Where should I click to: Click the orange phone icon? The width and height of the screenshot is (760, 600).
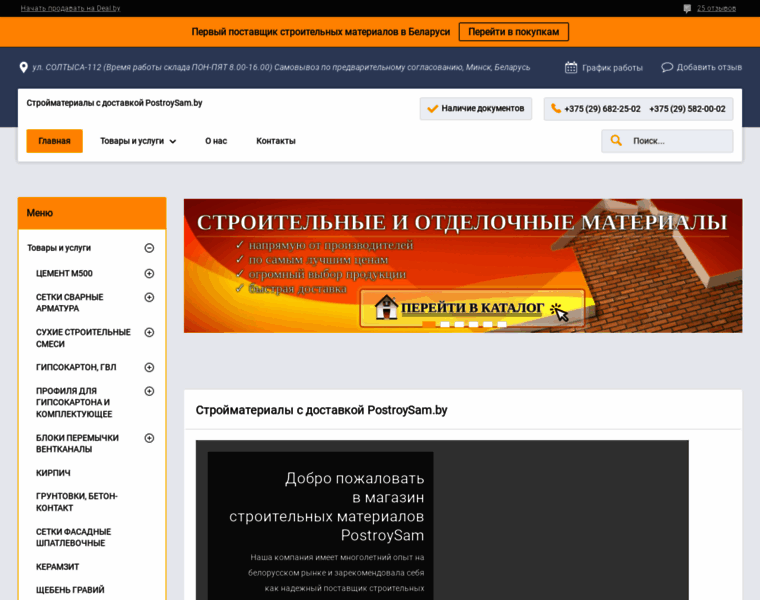(x=556, y=109)
